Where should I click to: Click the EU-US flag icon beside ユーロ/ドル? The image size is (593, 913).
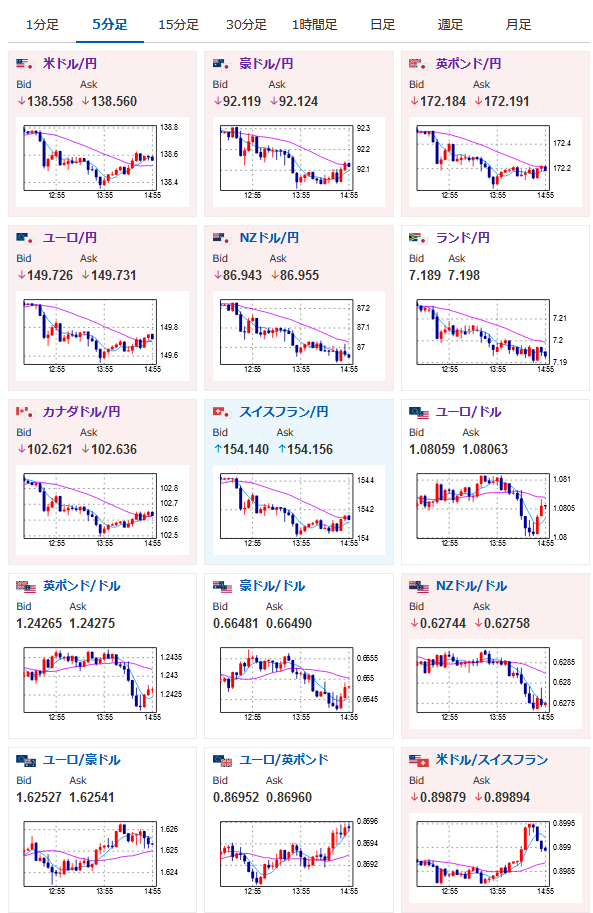click(418, 412)
